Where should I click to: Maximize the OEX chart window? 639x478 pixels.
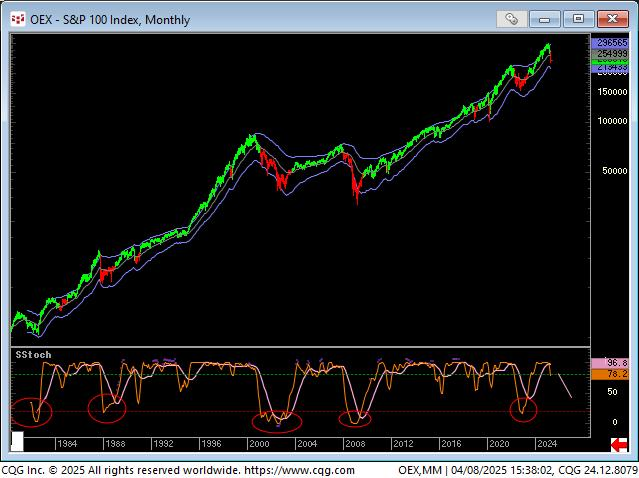point(578,19)
